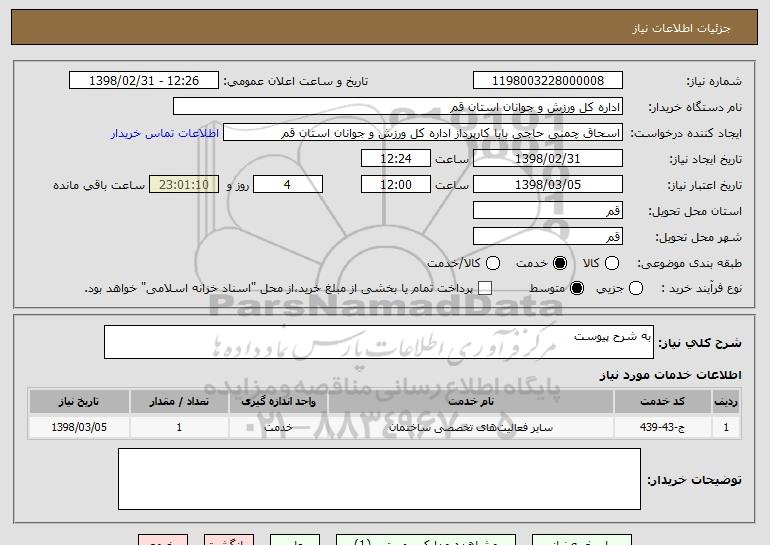Click the واحد اندازه گیری column header

(278, 402)
